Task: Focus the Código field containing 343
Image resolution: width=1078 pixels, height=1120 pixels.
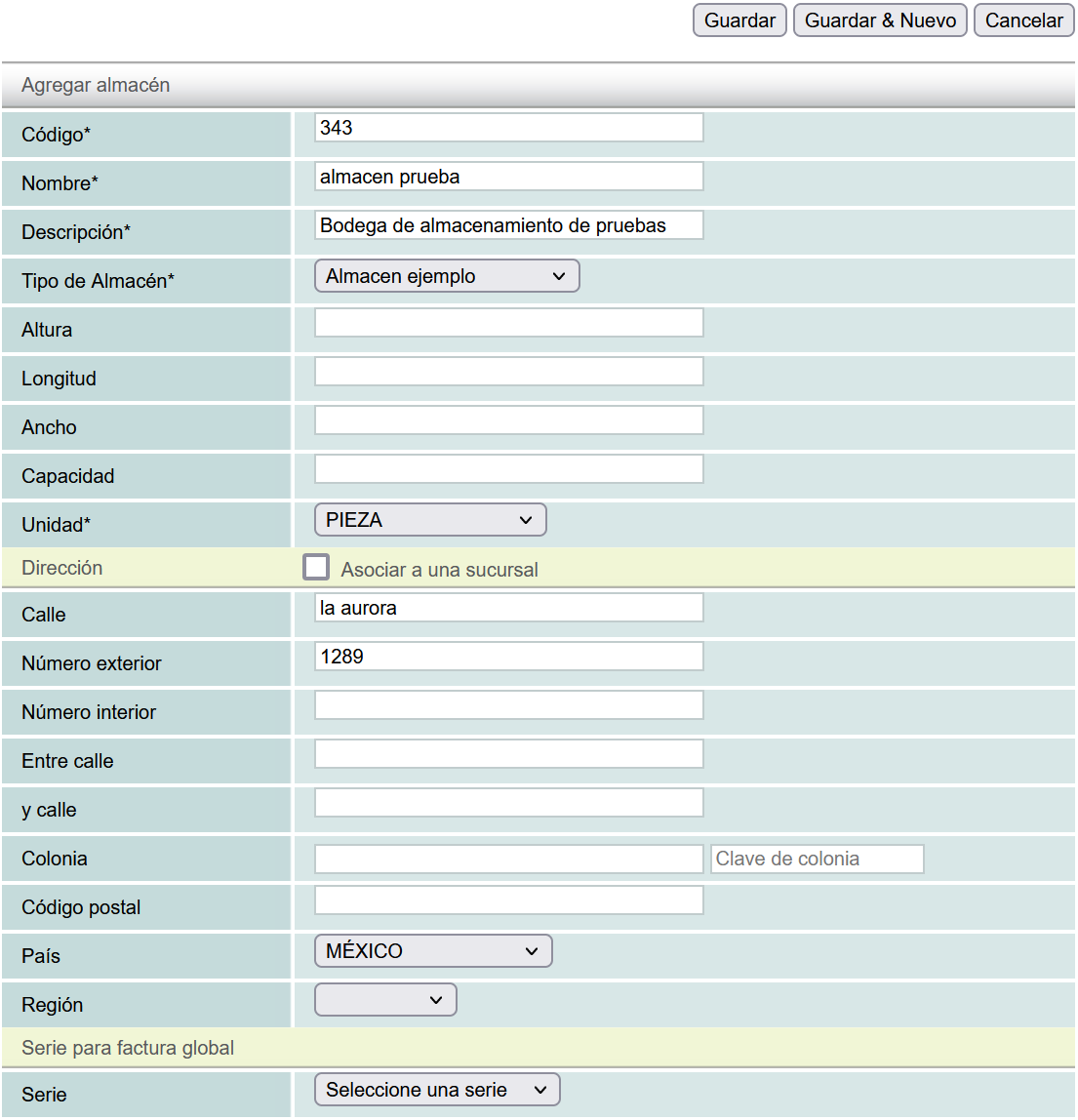Action: pyautogui.click(x=508, y=128)
